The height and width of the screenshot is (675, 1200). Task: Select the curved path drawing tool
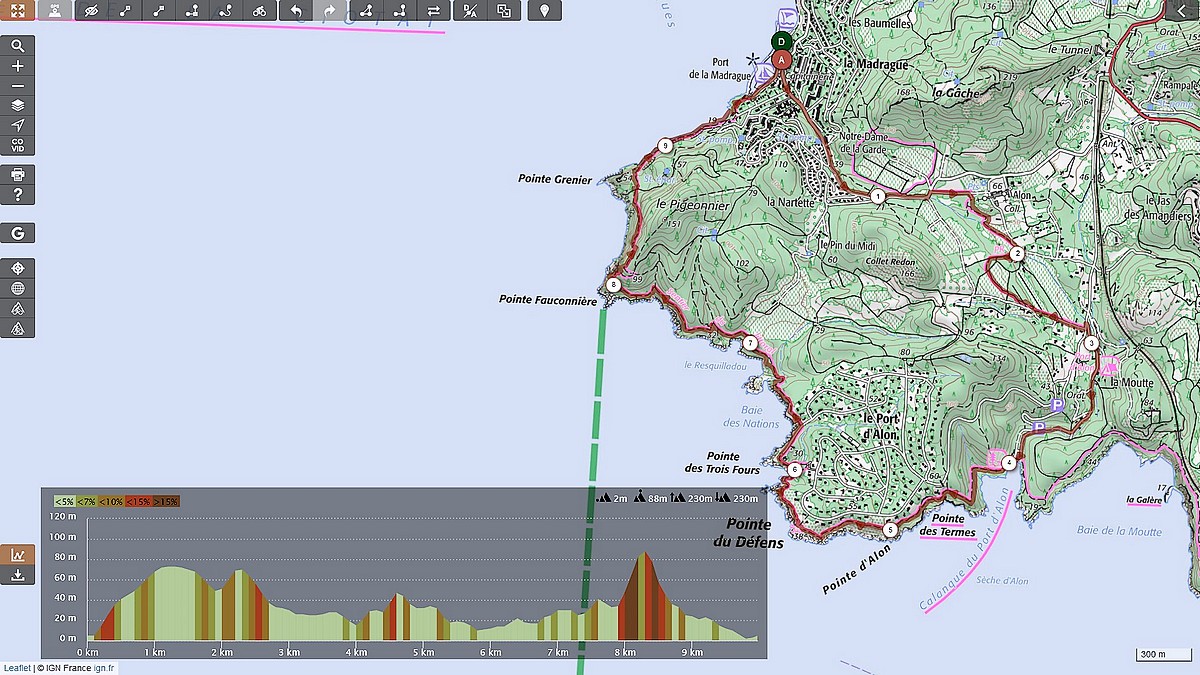click(226, 11)
